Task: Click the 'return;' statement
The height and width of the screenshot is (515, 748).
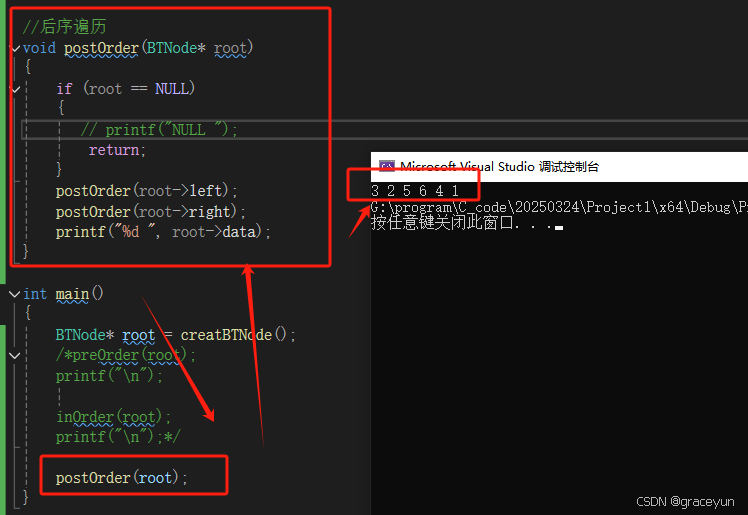Action: pos(117,150)
